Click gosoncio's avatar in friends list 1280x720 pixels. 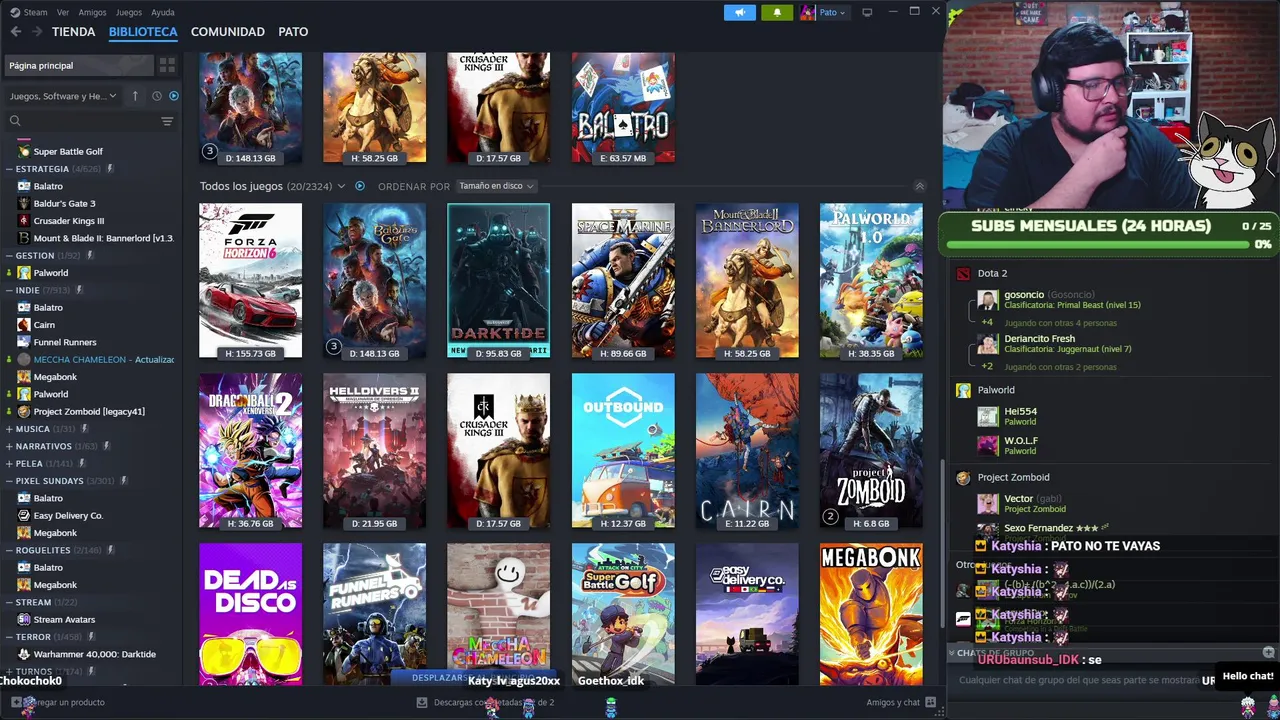pos(988,300)
